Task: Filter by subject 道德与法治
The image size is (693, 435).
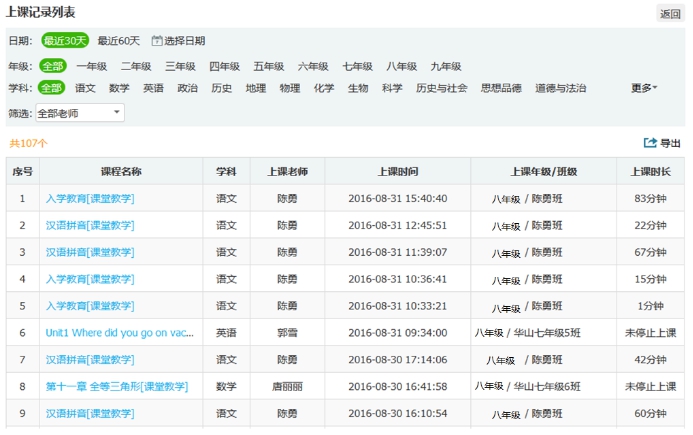Action: pyautogui.click(x=560, y=88)
